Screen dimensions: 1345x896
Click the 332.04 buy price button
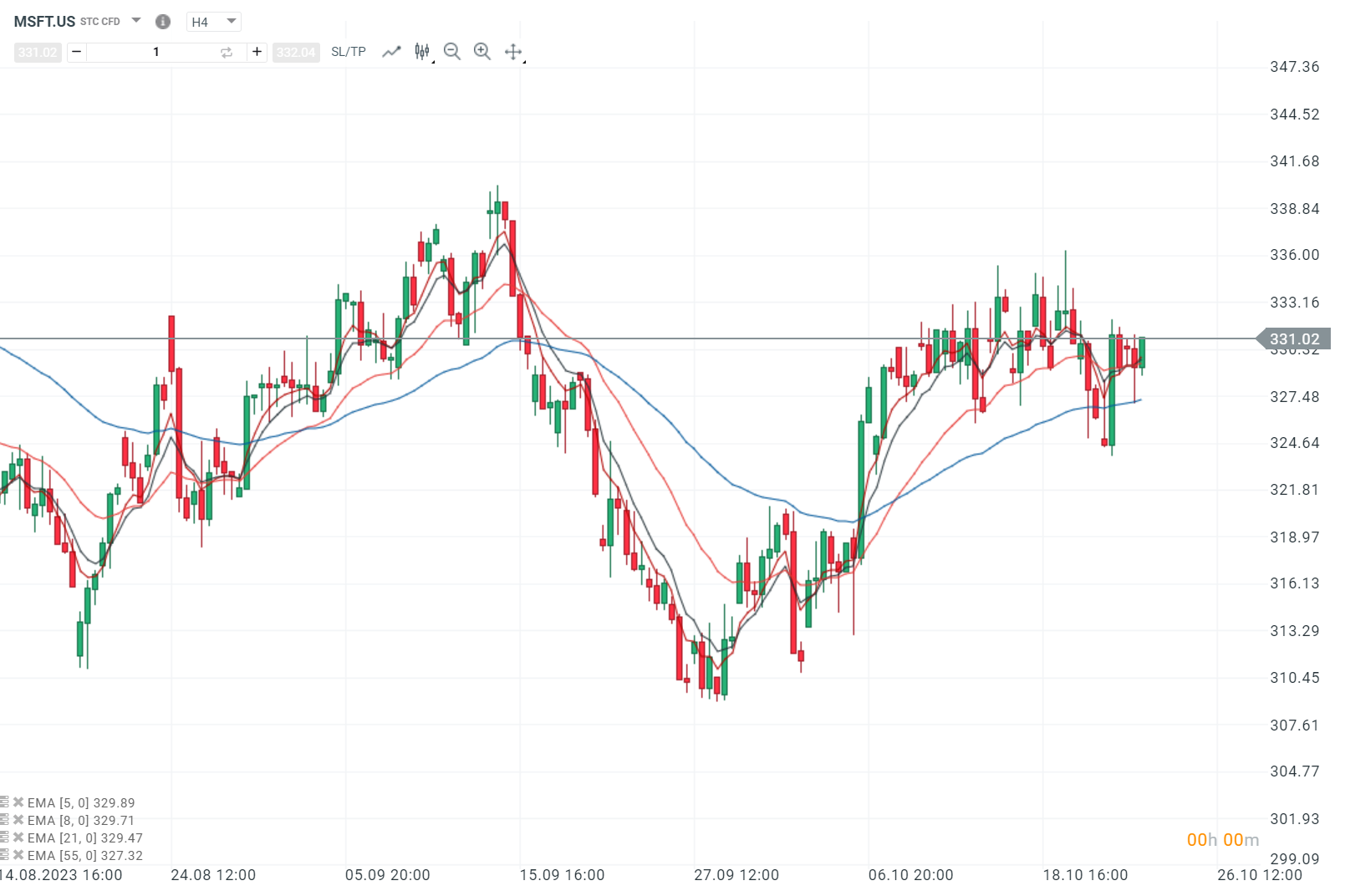click(x=296, y=53)
